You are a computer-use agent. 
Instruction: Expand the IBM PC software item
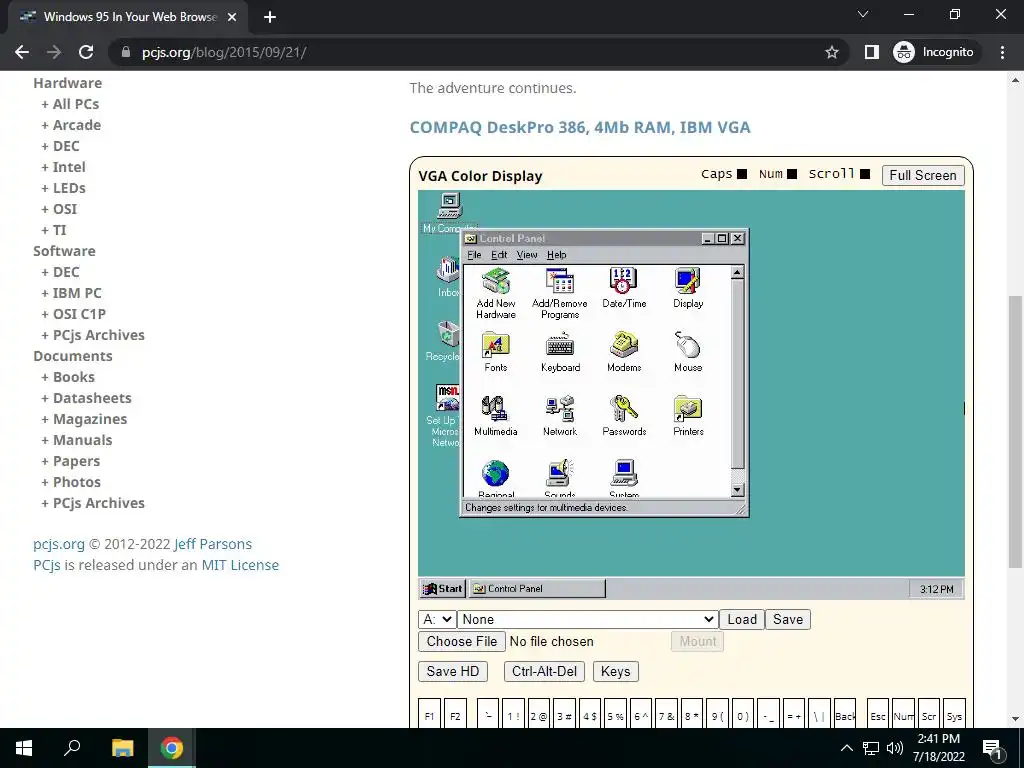pos(71,293)
